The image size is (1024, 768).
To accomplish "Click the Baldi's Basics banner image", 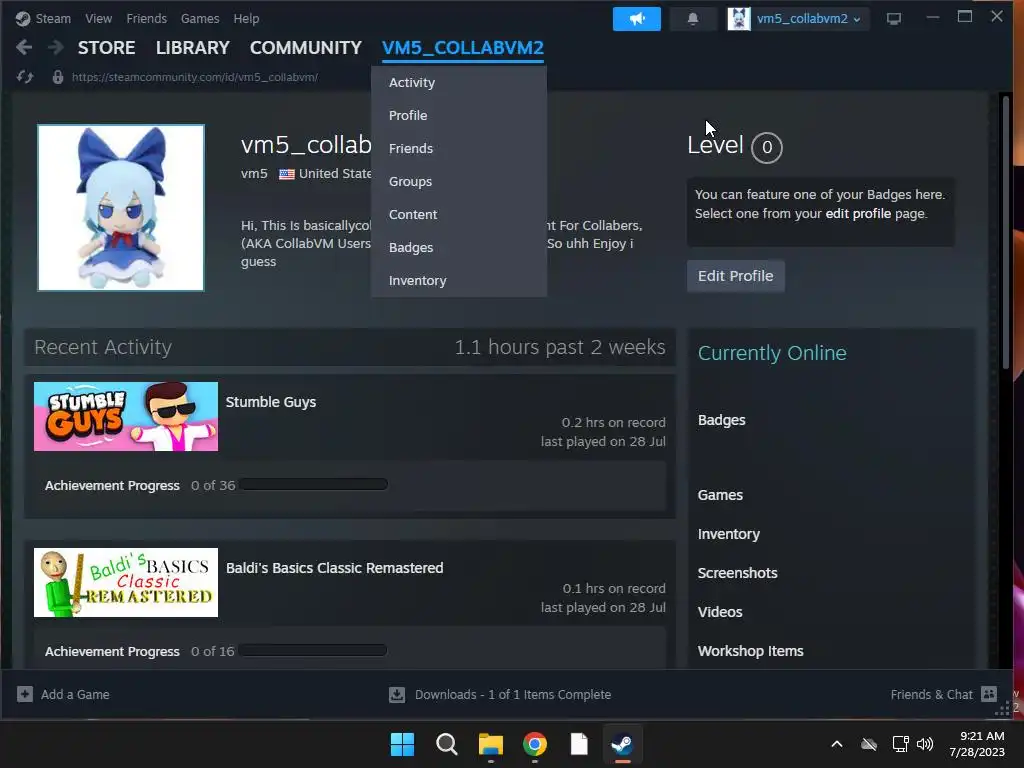I will (126, 582).
